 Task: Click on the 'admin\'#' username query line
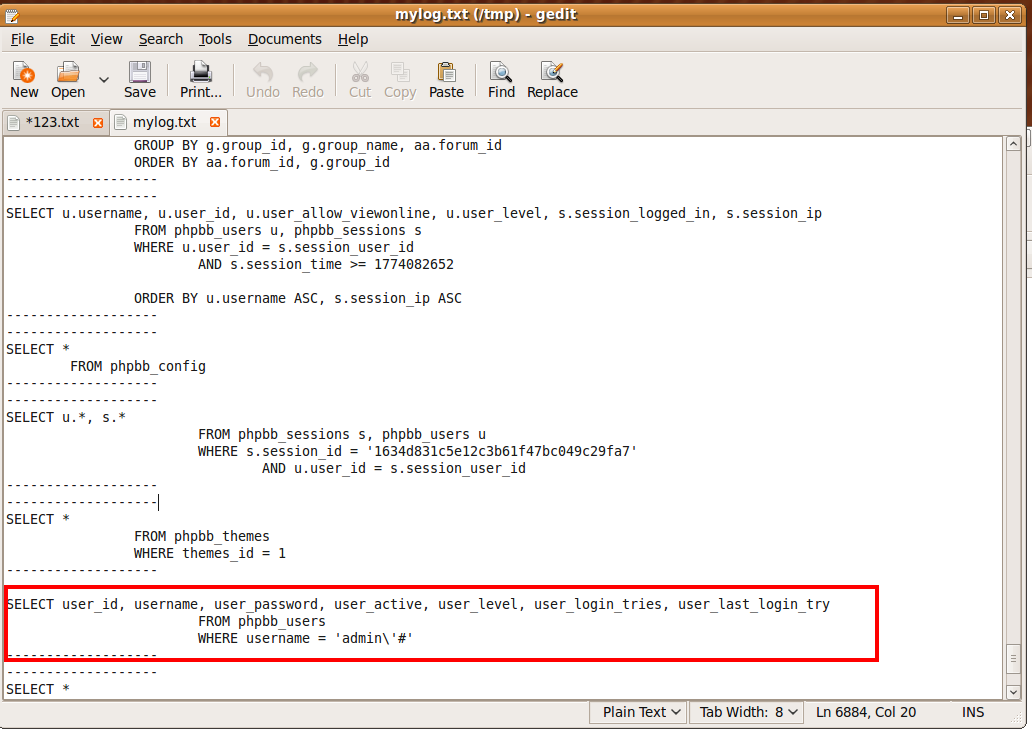tap(305, 638)
